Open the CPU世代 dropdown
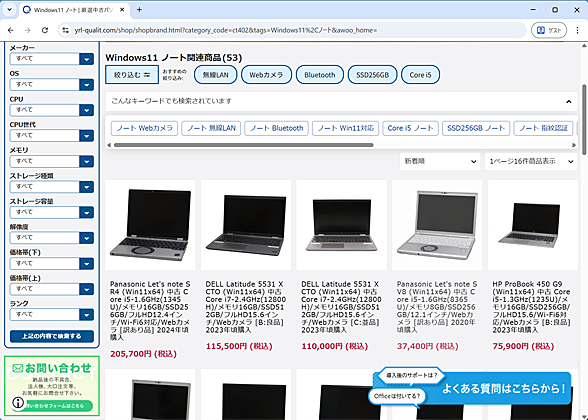The image size is (588, 420). [x=52, y=135]
